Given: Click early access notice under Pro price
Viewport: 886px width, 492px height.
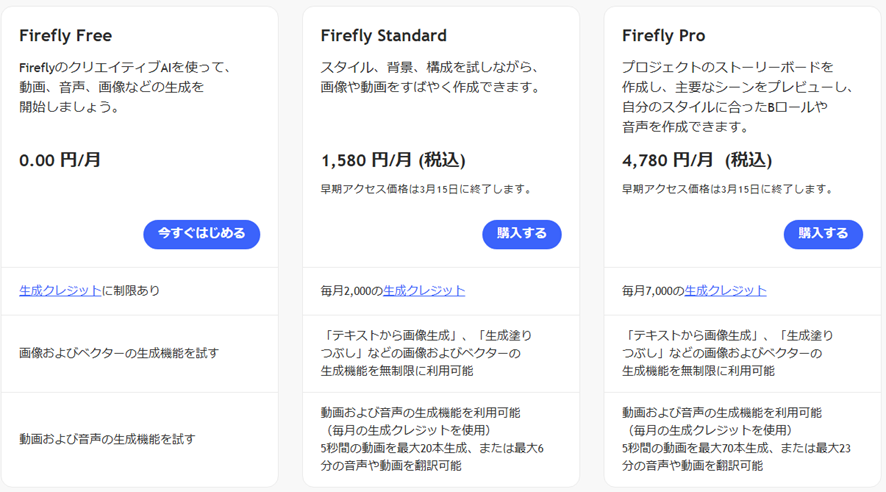Looking at the screenshot, I should click(x=727, y=189).
